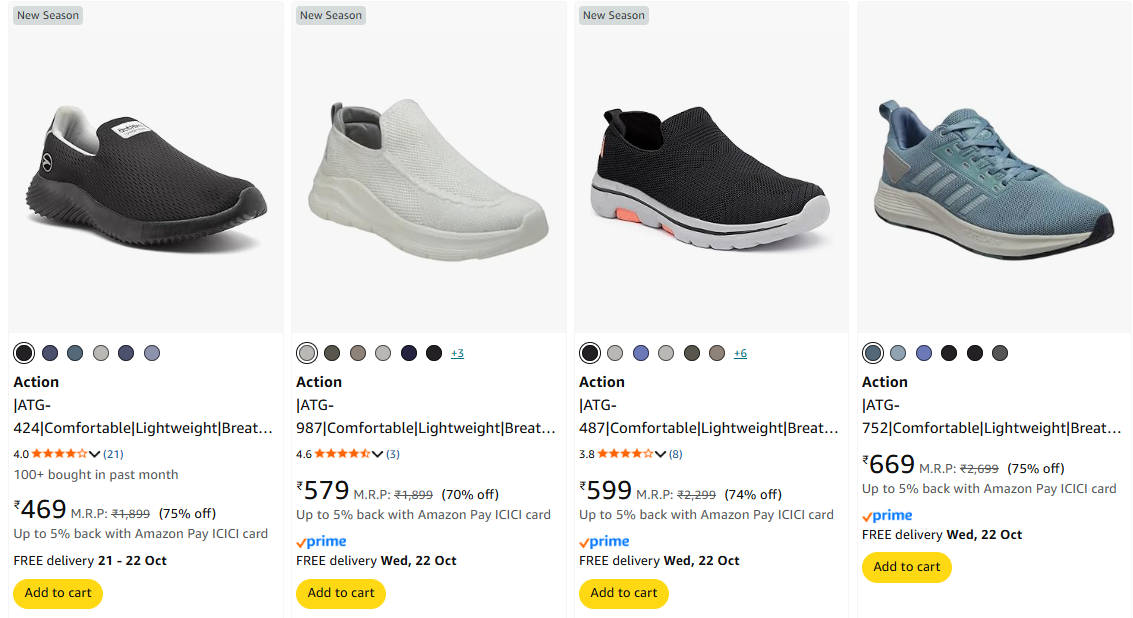Select the white swatch of ATG-987
The width and height of the screenshot is (1133, 618).
(x=307, y=353)
